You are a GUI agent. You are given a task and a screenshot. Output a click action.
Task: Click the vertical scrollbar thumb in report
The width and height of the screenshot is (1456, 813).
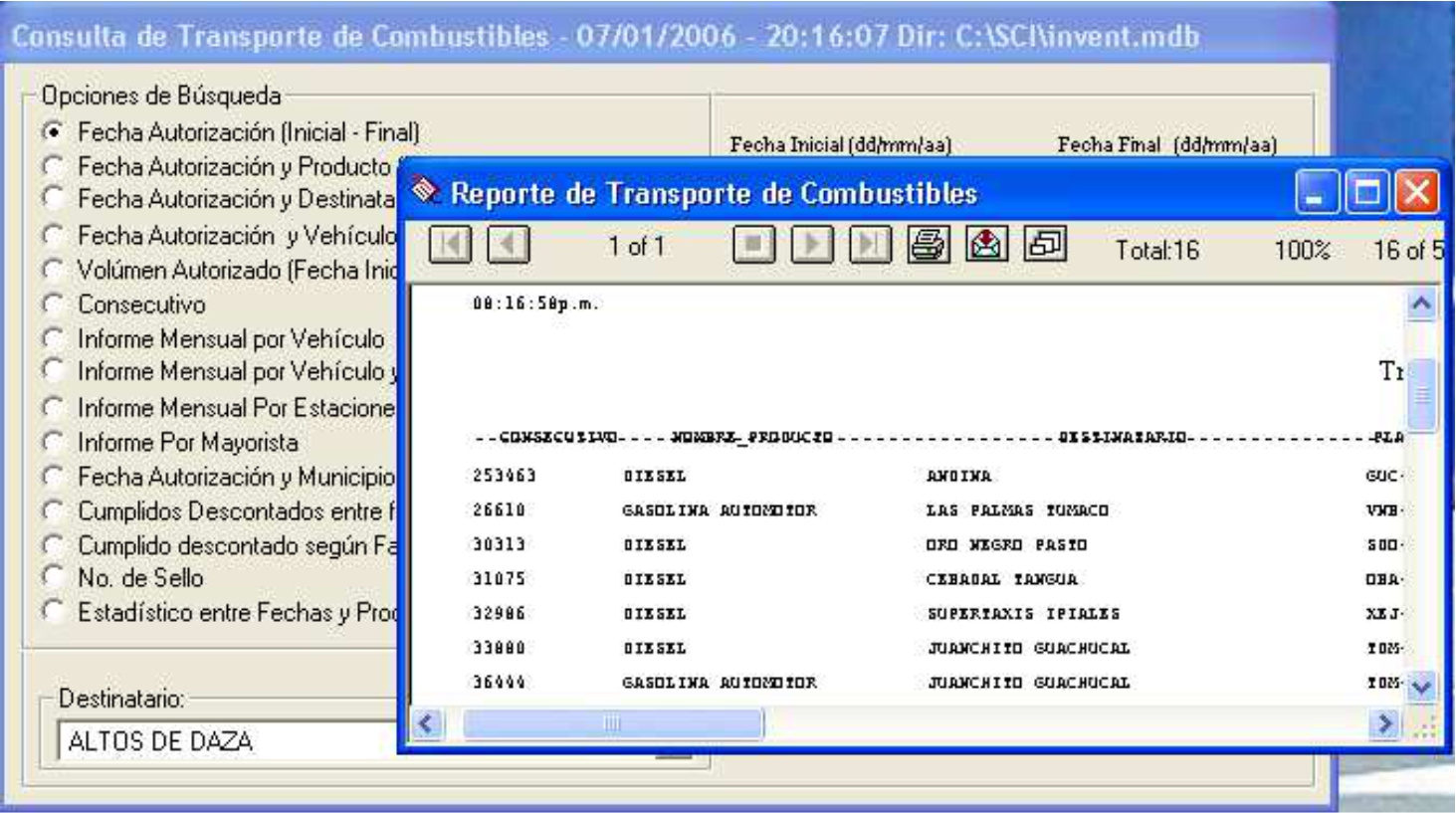click(1421, 394)
